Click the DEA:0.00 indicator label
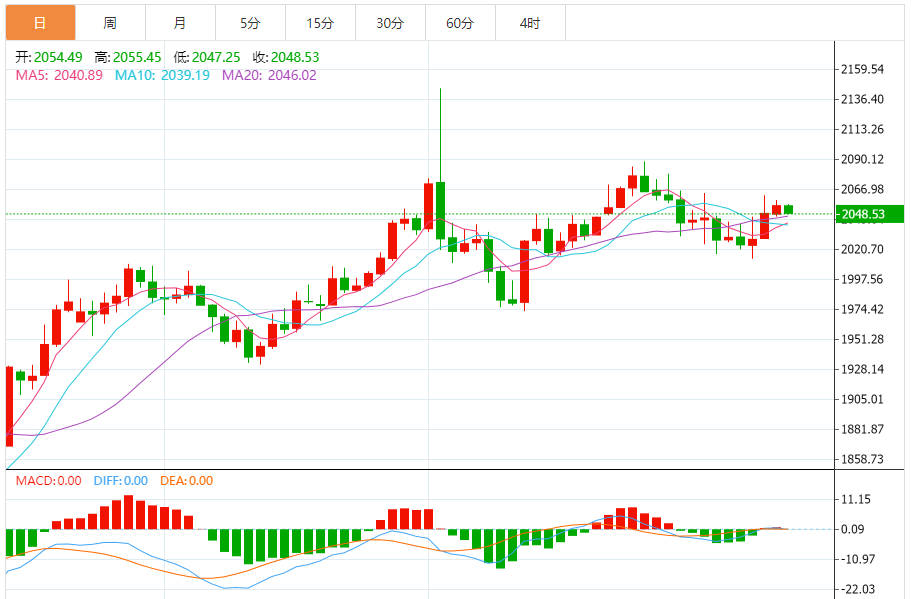Viewport: 913px width, 599px height. [x=186, y=481]
